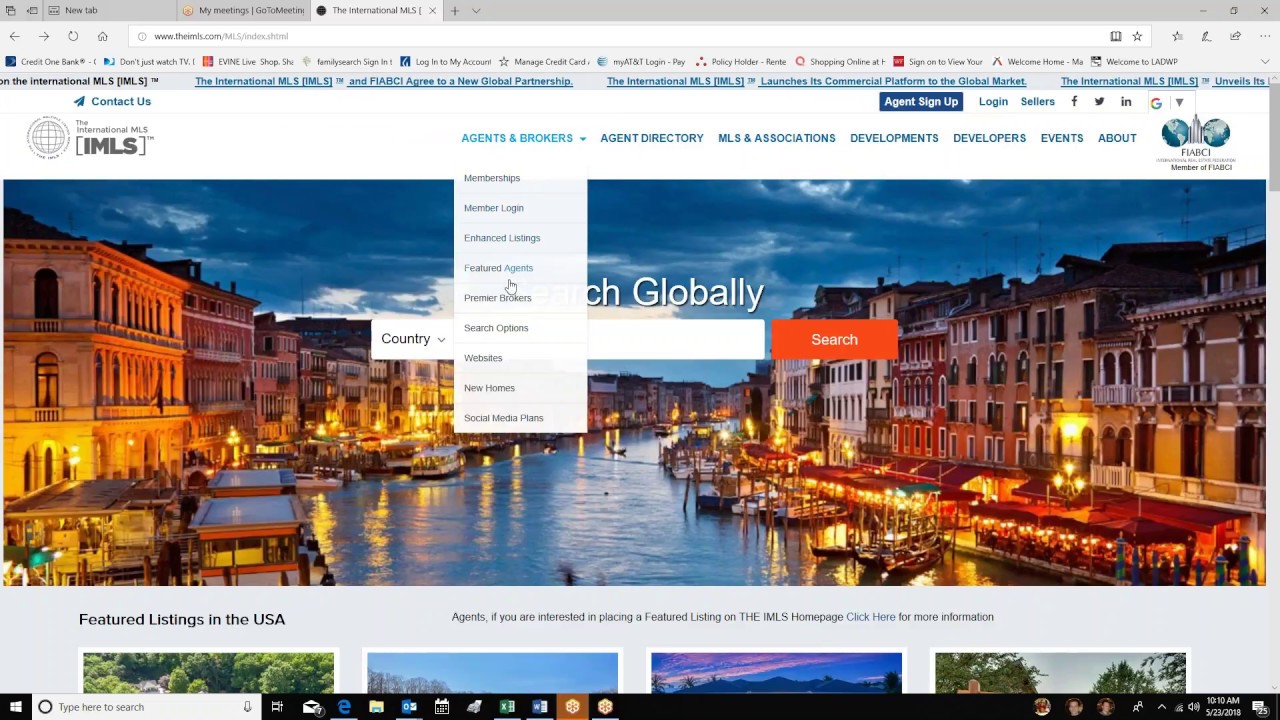Choose Enhanced Listings menu entry
The height and width of the screenshot is (720, 1280).
(502, 238)
